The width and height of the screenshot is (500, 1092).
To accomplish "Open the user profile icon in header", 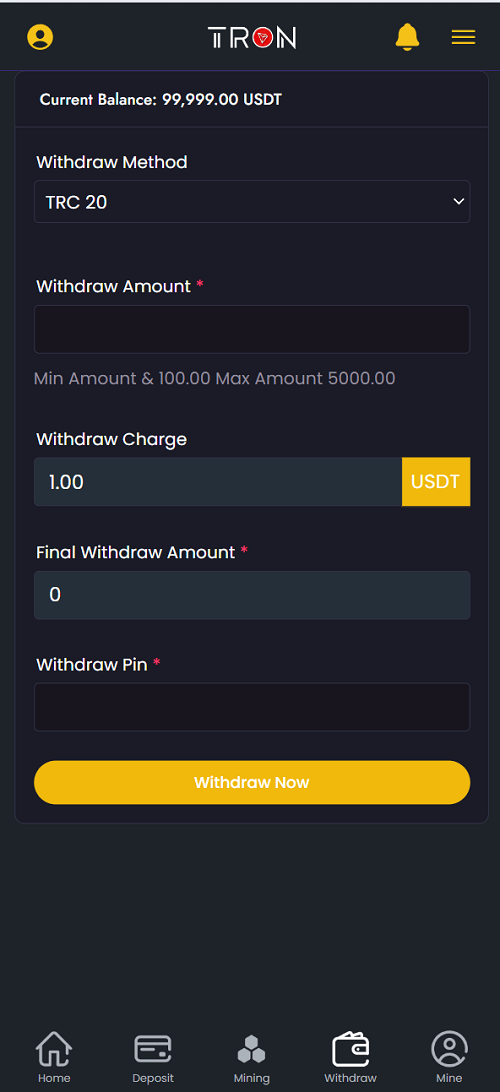I will click(40, 37).
